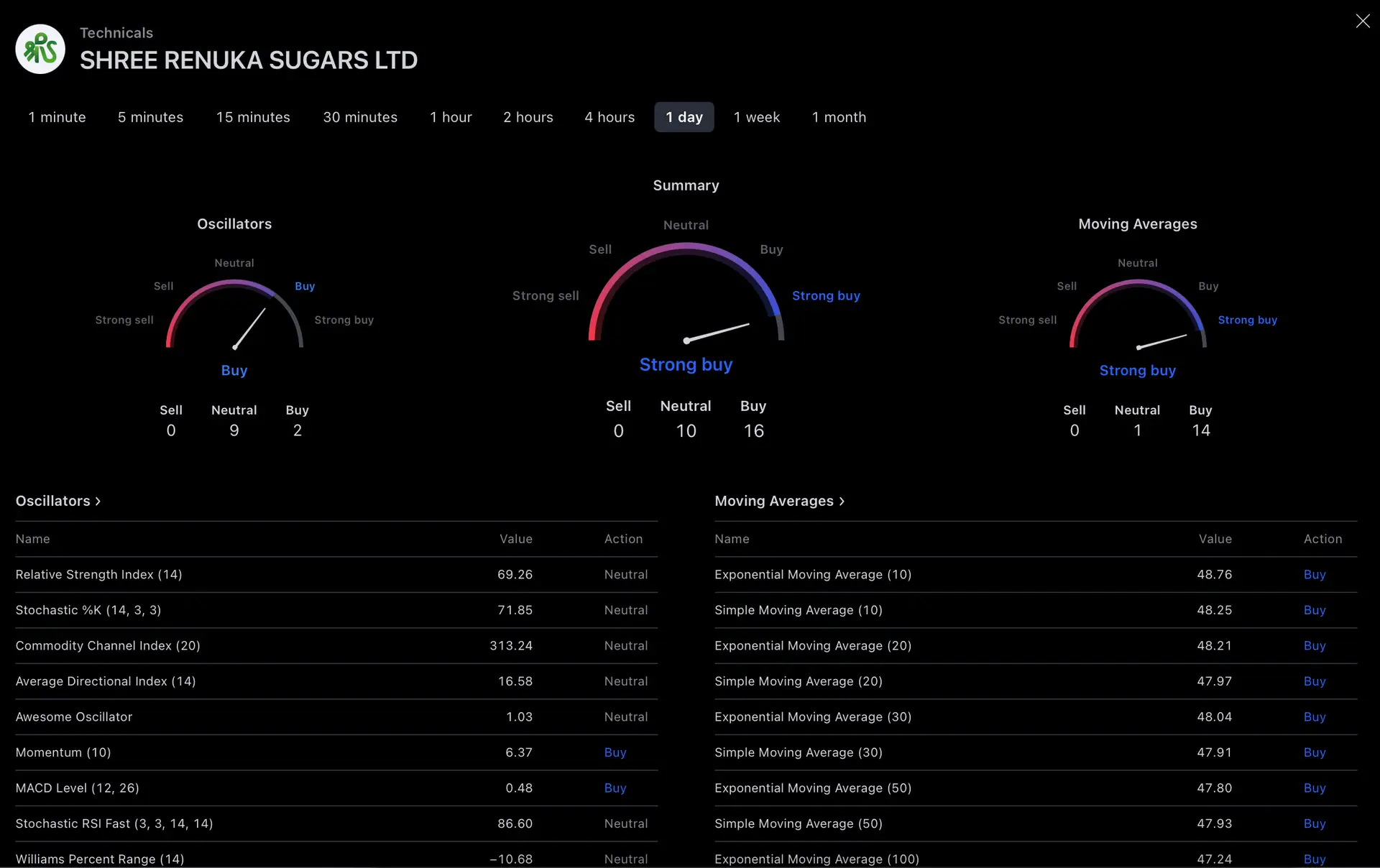1380x868 pixels.
Task: Click Simple Moving Average (50) name
Action: (799, 823)
